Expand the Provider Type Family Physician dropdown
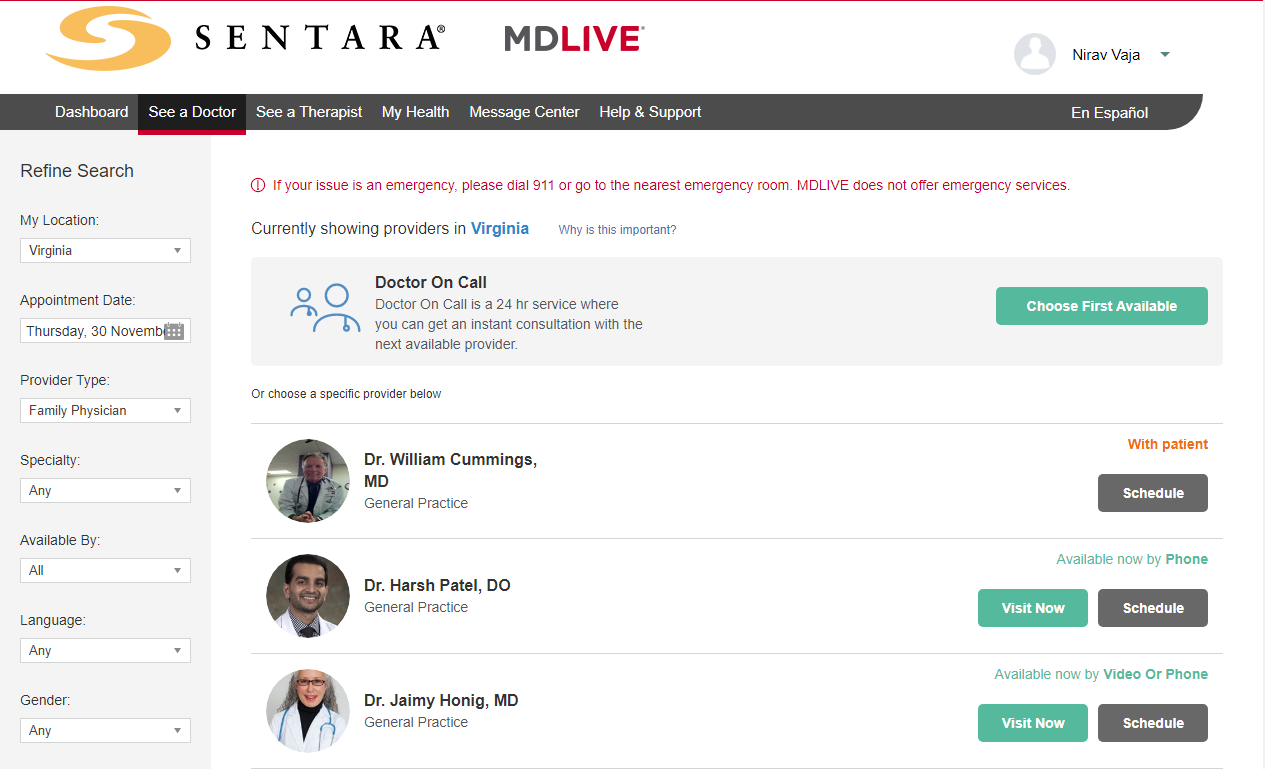 click(105, 410)
